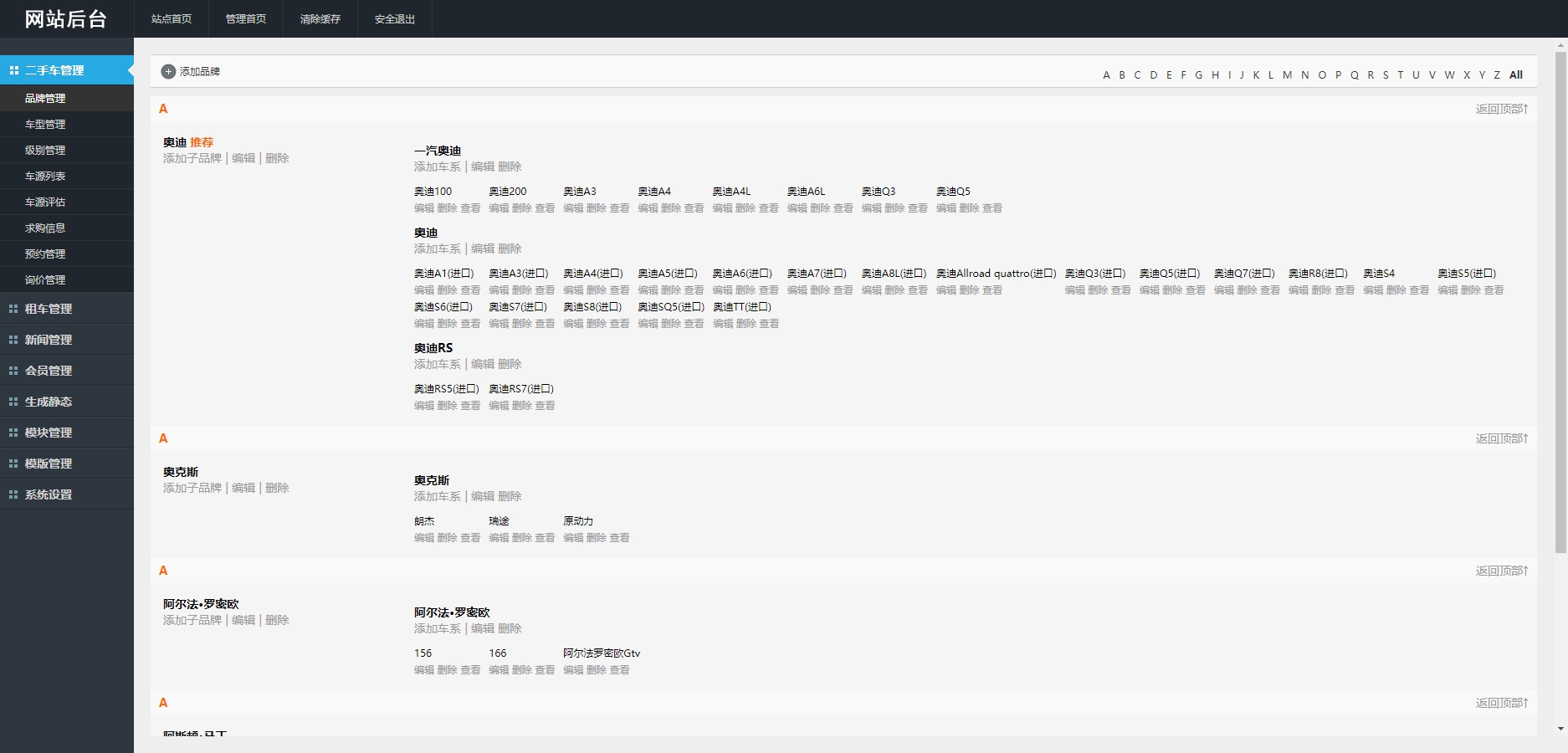1568x753 pixels.
Task: Filter brands by letter B
Action: [1122, 75]
